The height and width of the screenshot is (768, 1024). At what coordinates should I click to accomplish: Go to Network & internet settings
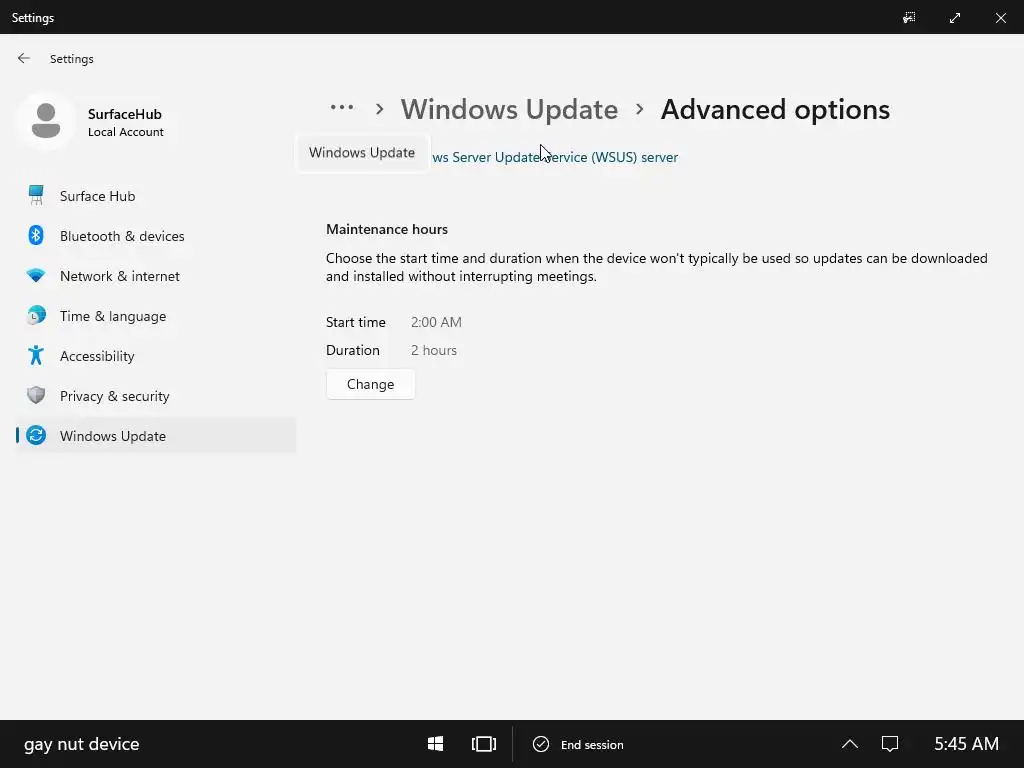155,276
